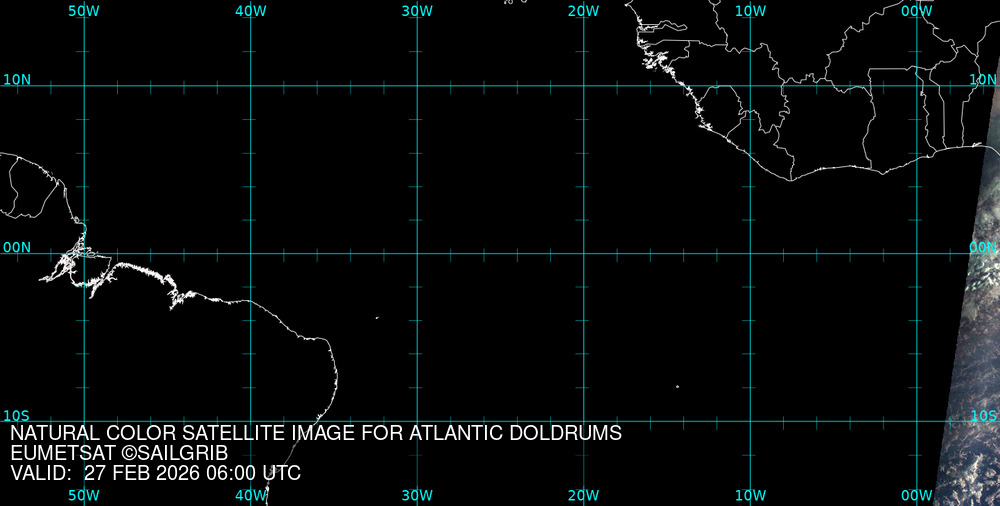
Task: Click the small island near 32W 4S
Action: click(x=377, y=318)
